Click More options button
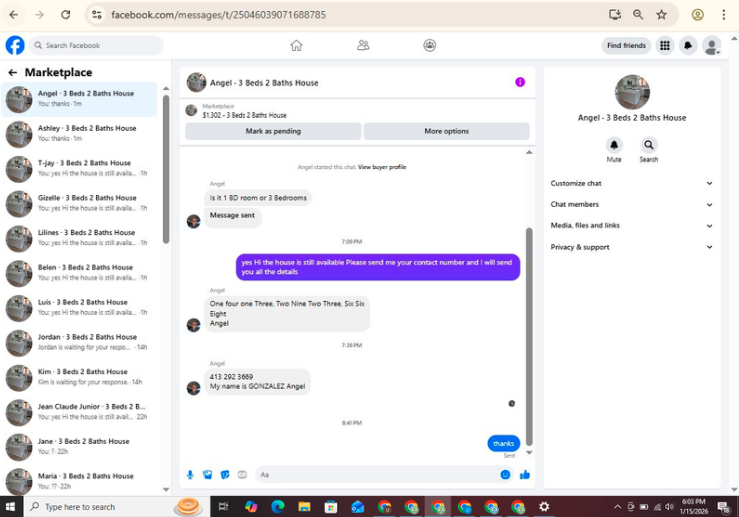The image size is (739, 517). pos(446,131)
